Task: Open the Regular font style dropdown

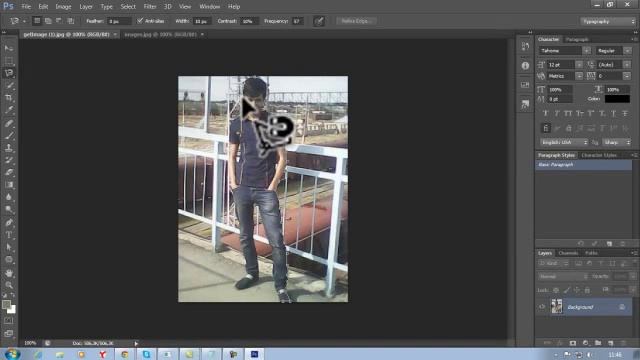Action: point(627,51)
